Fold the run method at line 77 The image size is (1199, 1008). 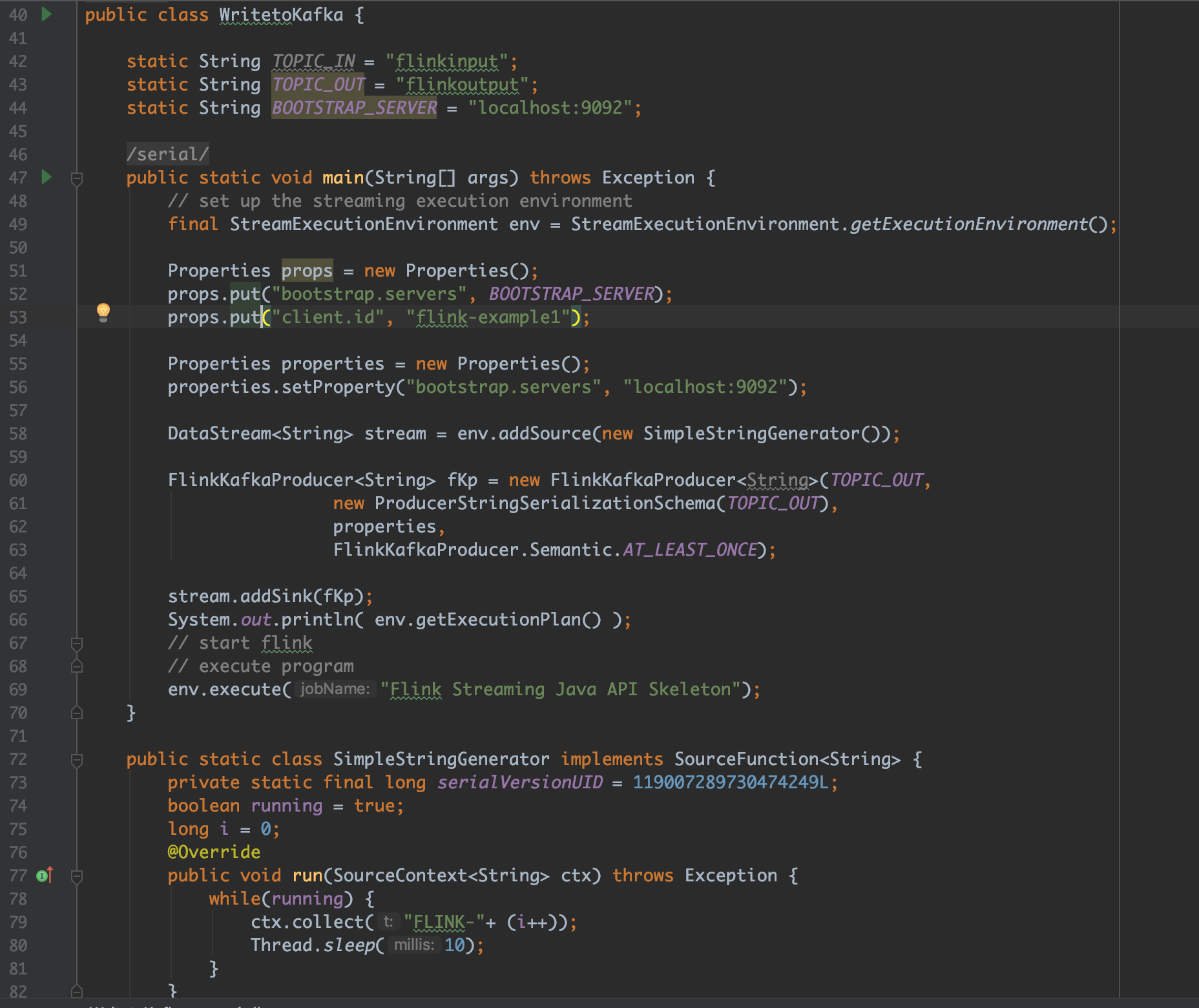coord(76,876)
